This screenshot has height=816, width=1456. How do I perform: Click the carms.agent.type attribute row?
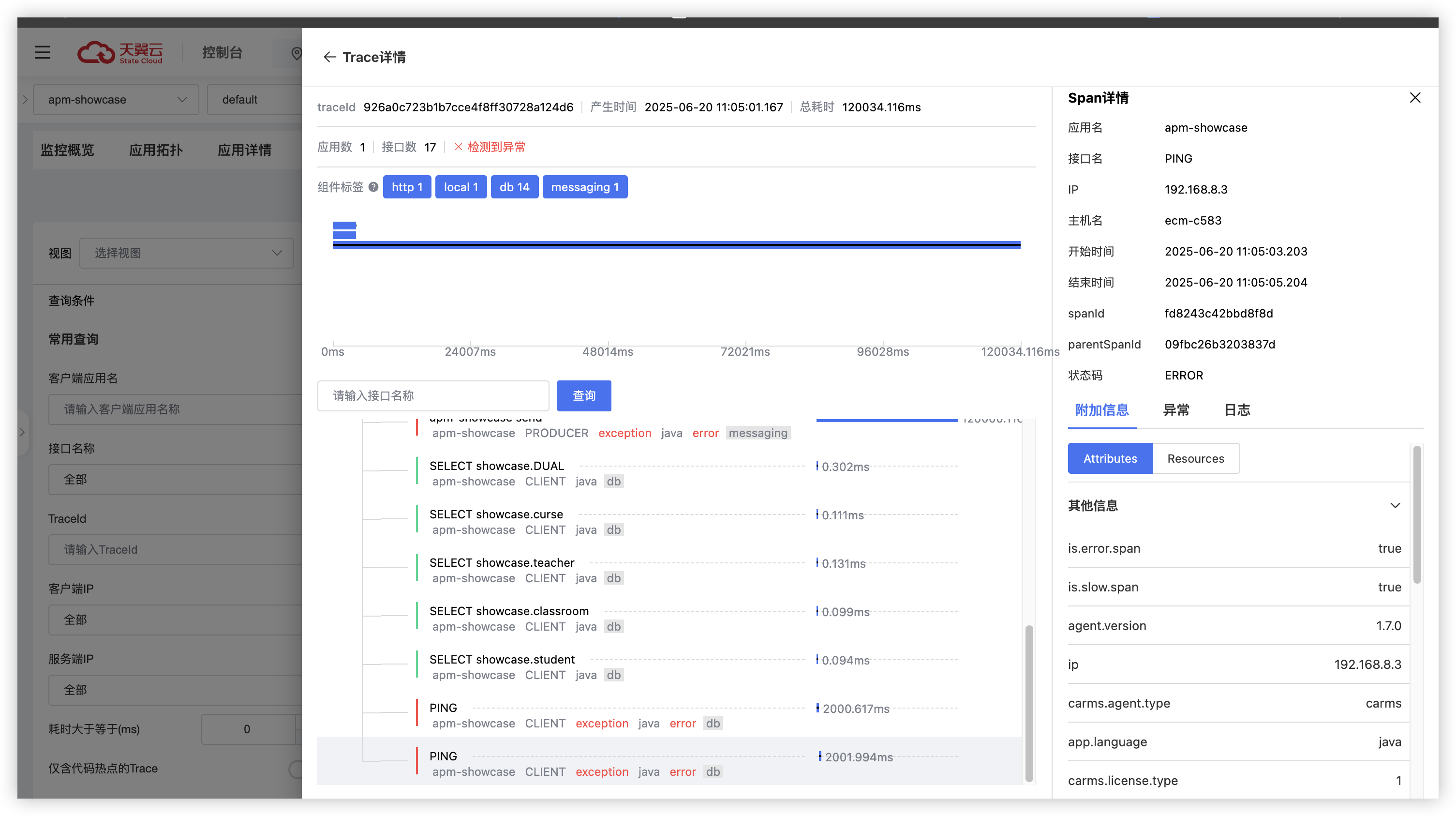tap(1234, 703)
